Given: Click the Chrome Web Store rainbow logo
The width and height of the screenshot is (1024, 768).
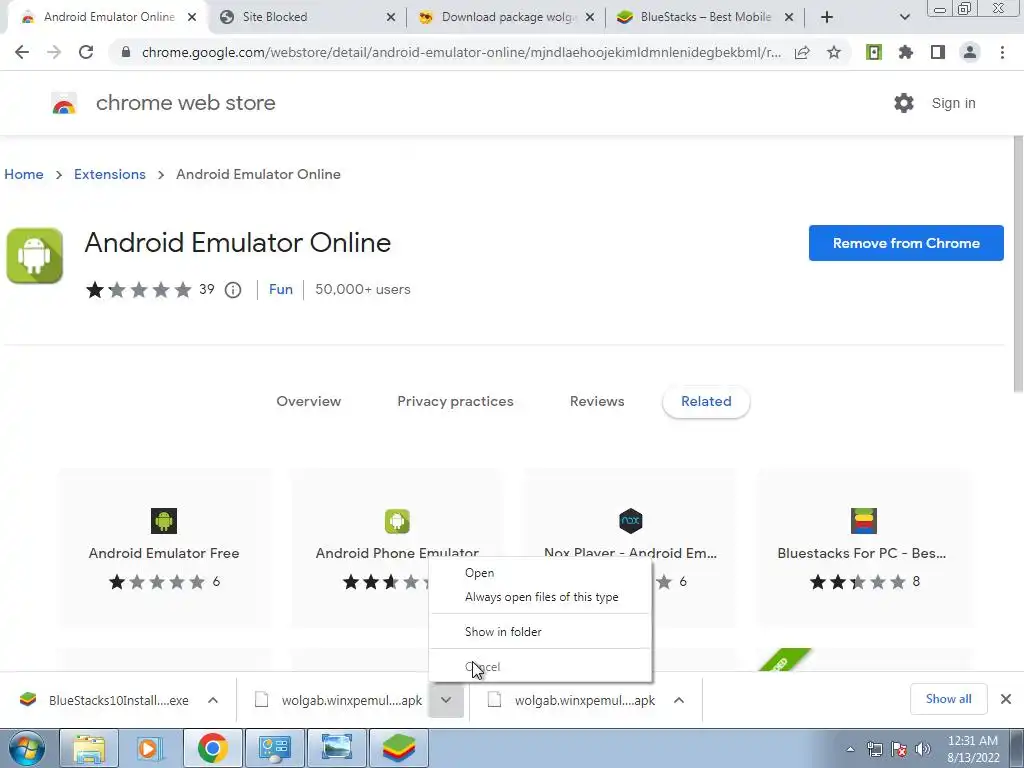Looking at the screenshot, I should (64, 103).
